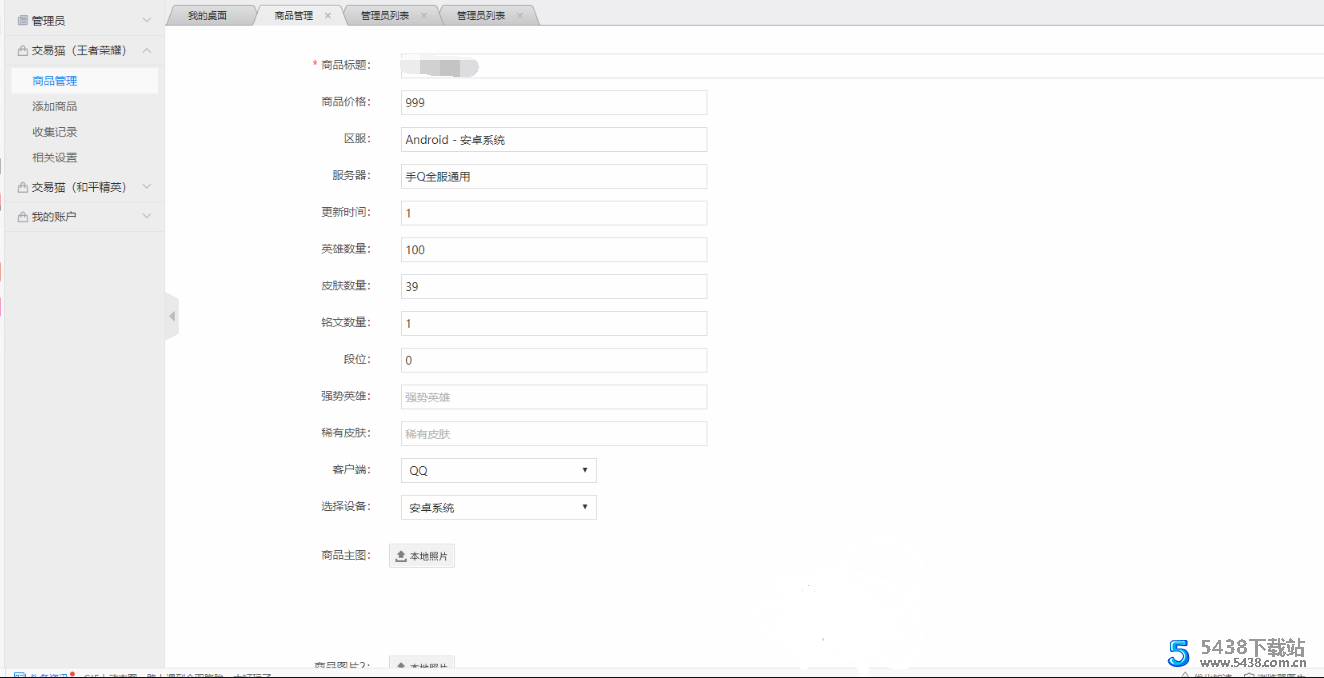This screenshot has height=678, width=1324.
Task: Expand the 管理员 section chevron
Action: [x=147, y=20]
